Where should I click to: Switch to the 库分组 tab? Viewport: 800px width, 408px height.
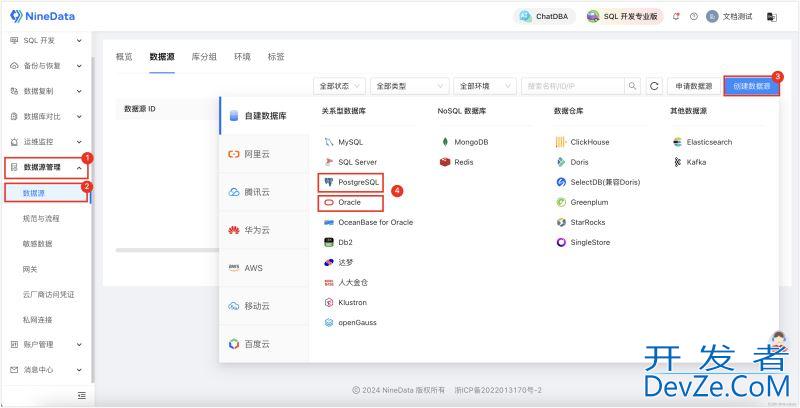click(x=204, y=57)
